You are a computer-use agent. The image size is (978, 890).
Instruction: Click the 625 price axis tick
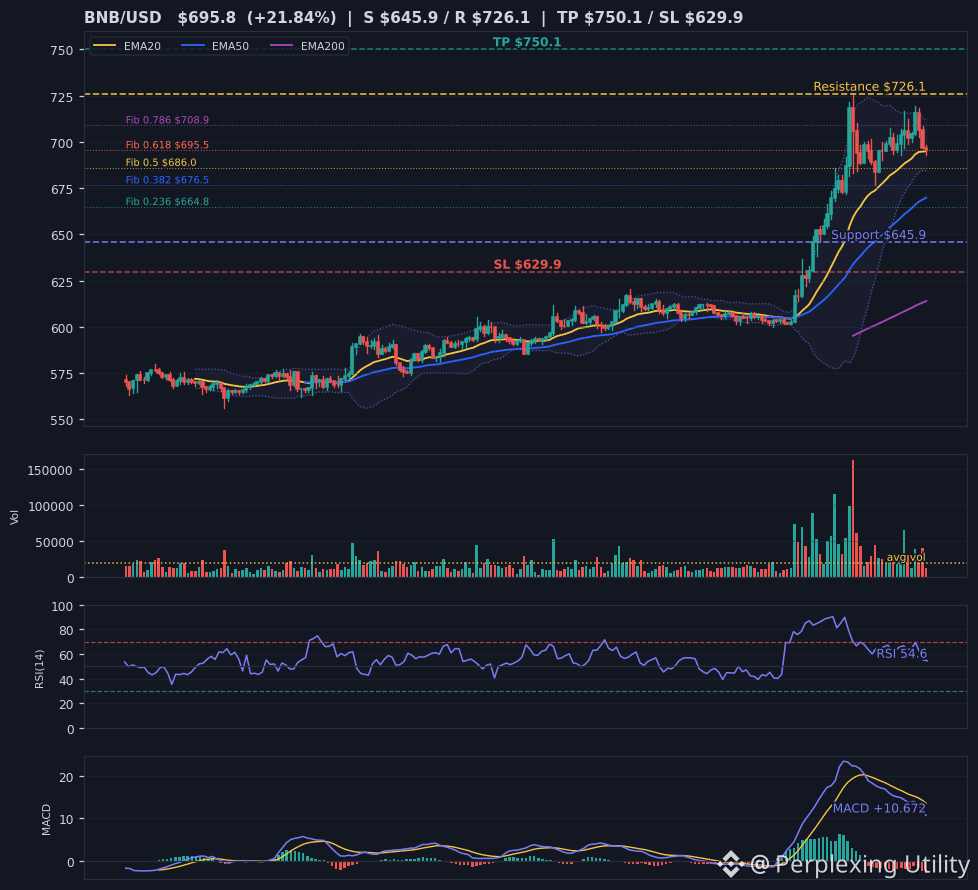[x=61, y=282]
